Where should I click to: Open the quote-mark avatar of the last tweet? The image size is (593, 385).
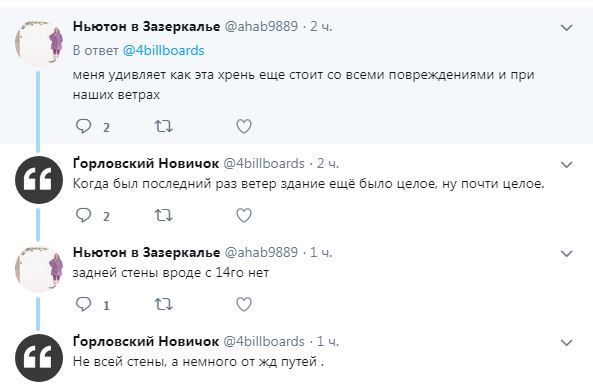coord(39,358)
